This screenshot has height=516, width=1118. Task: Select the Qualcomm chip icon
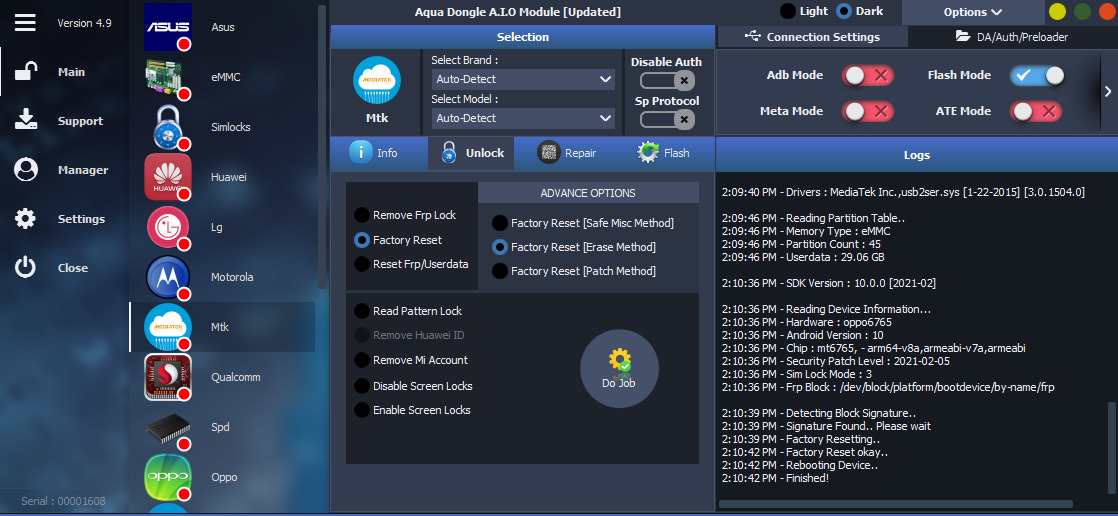(168, 377)
